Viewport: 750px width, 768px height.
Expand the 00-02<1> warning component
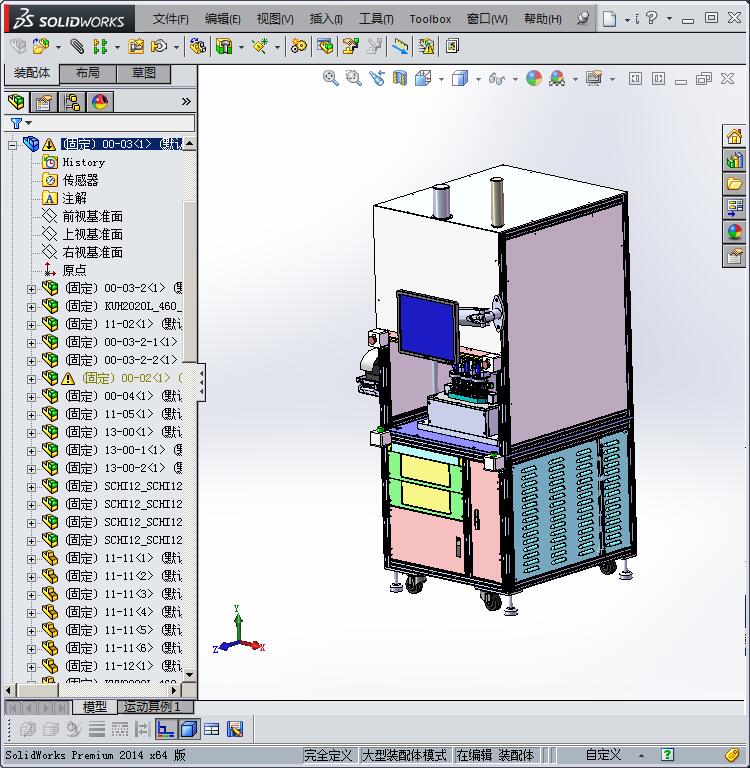(x=31, y=379)
